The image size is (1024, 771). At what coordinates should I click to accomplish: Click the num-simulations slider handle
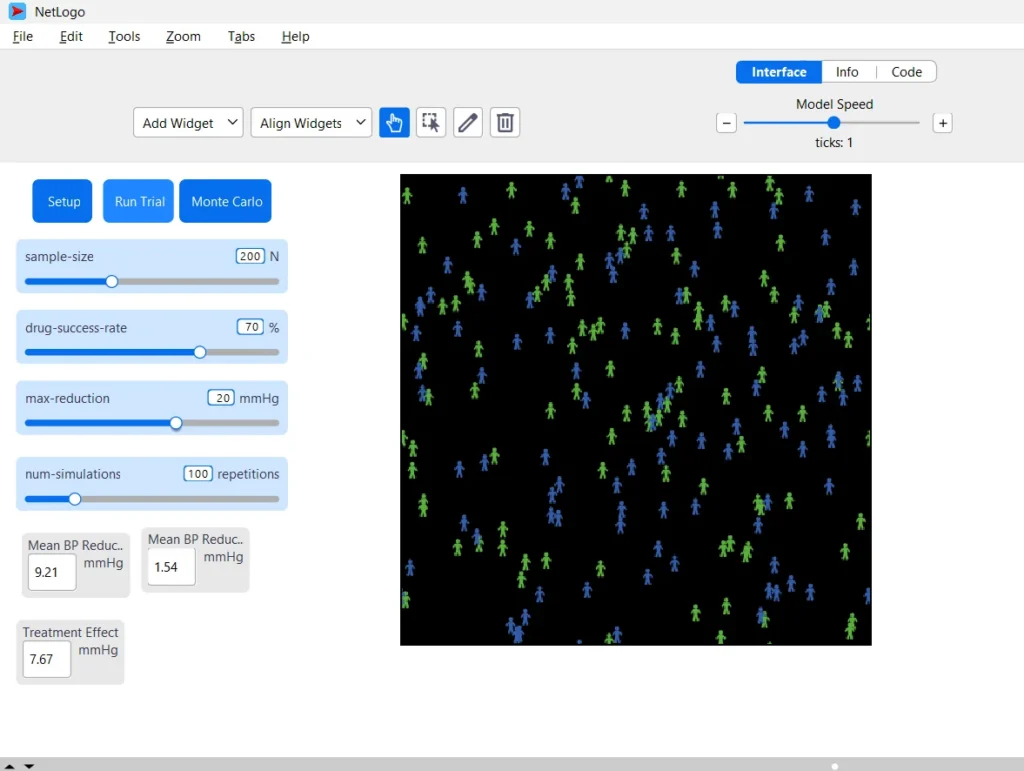75,499
